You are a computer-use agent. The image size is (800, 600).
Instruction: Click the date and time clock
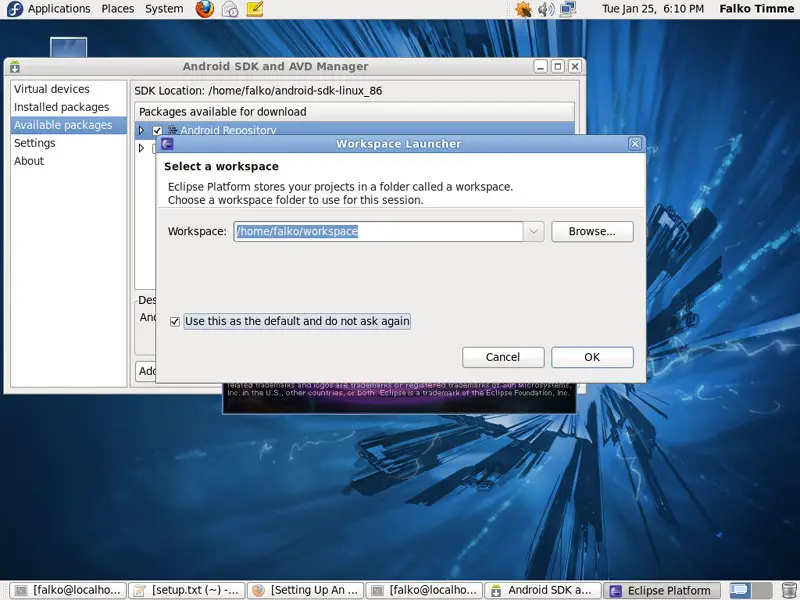tap(653, 9)
